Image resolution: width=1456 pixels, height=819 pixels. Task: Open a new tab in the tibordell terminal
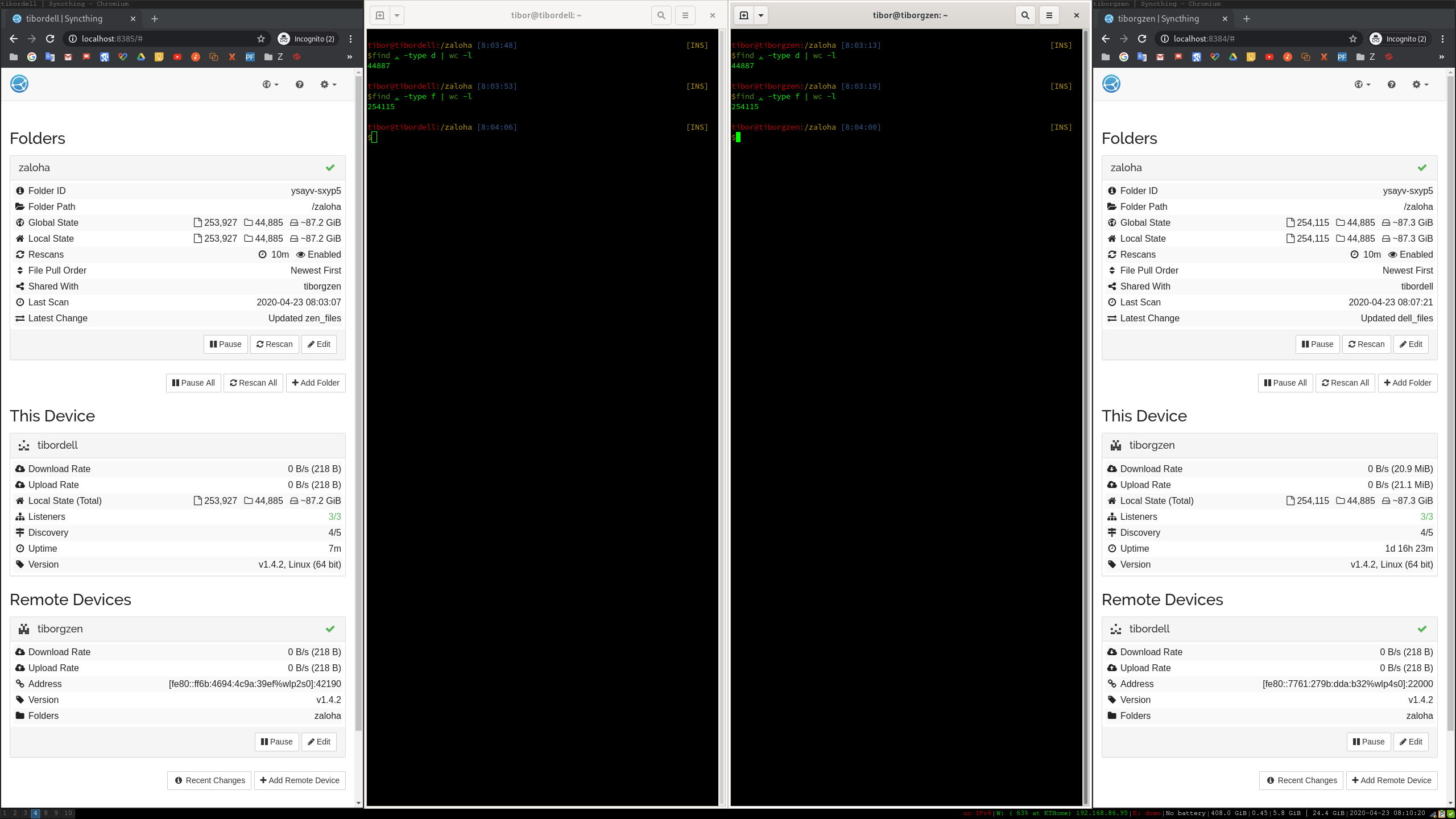click(379, 15)
